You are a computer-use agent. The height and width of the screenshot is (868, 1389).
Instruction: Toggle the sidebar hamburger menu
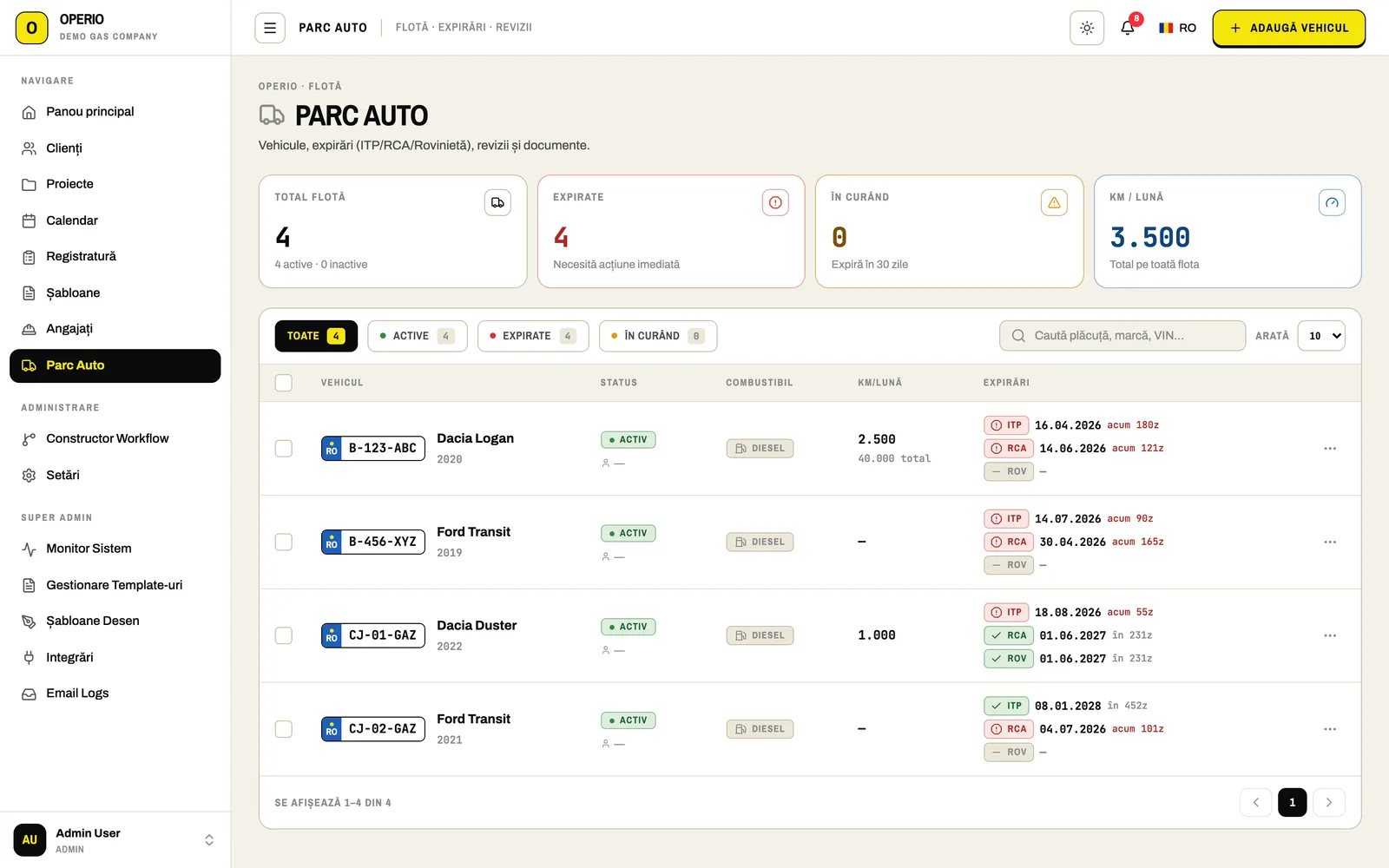pos(270,28)
